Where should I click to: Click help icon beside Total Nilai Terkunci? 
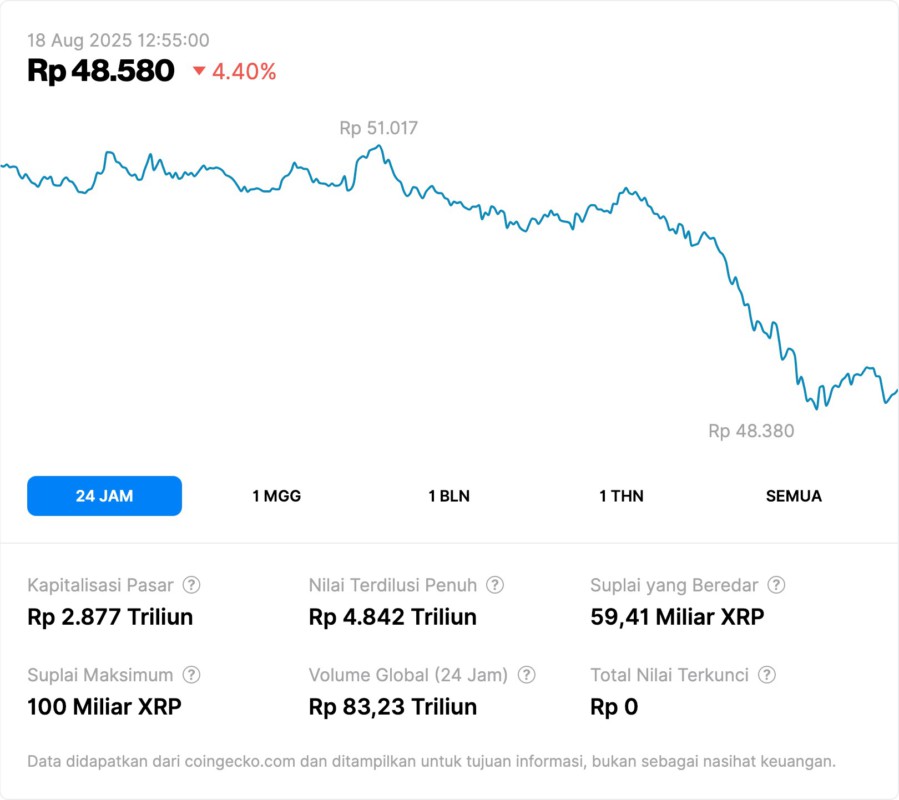pyautogui.click(x=766, y=675)
